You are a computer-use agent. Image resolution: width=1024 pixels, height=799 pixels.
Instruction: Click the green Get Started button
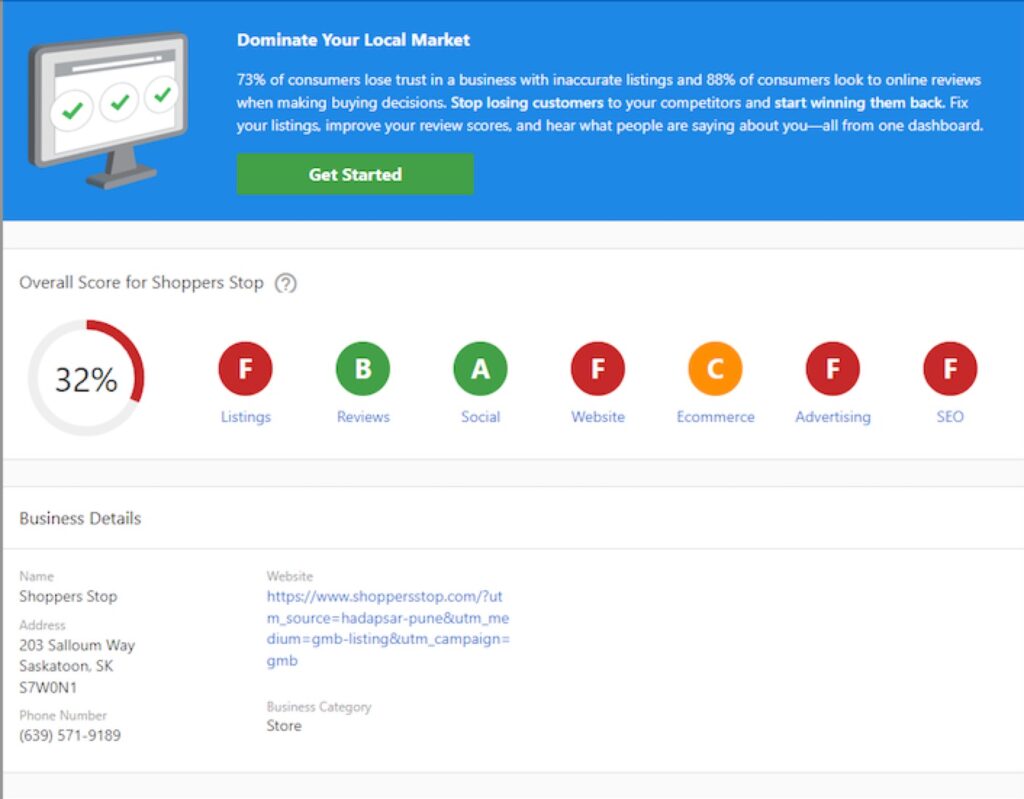[355, 174]
